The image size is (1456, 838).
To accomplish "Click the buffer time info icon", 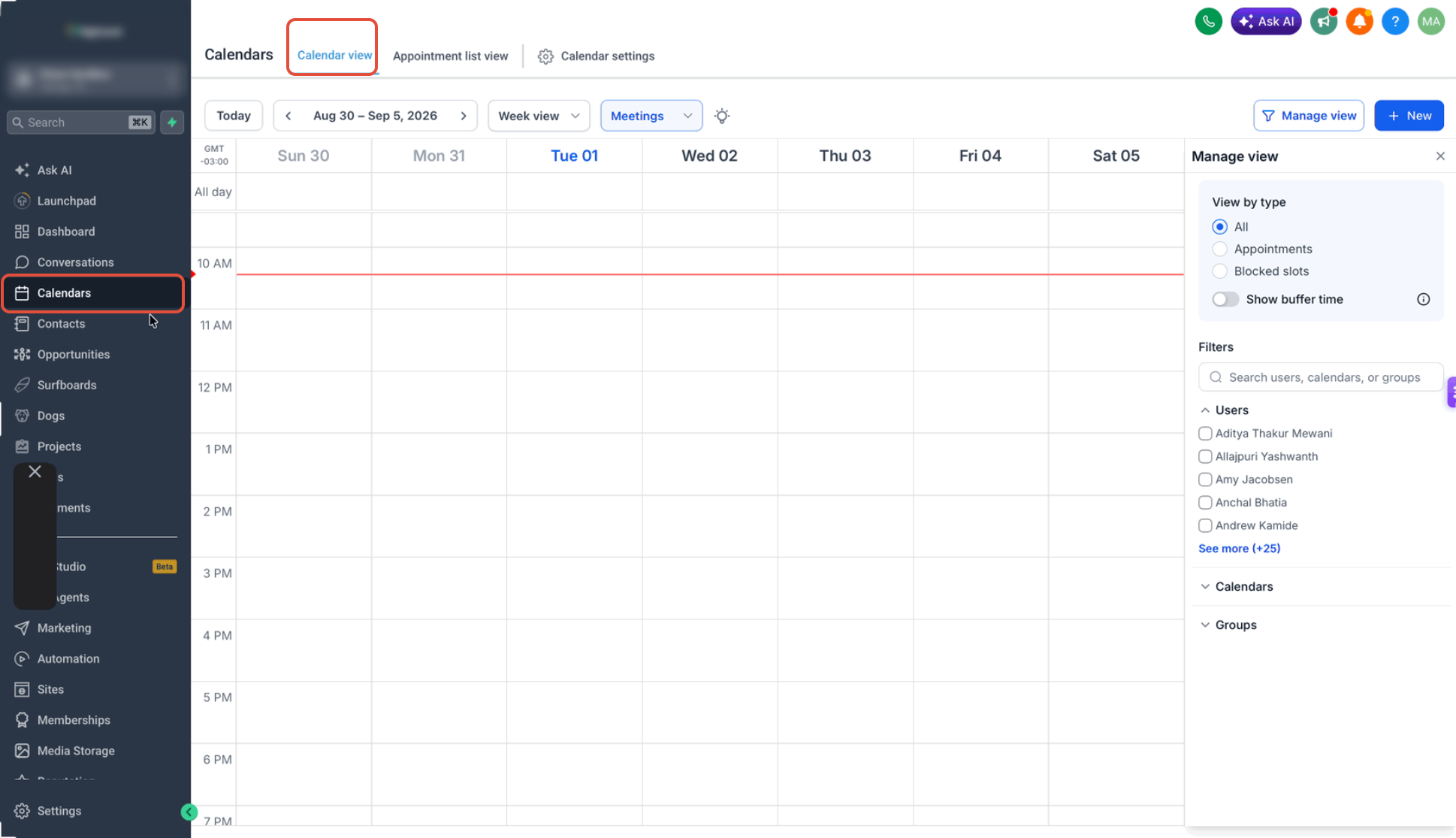I will [x=1423, y=299].
